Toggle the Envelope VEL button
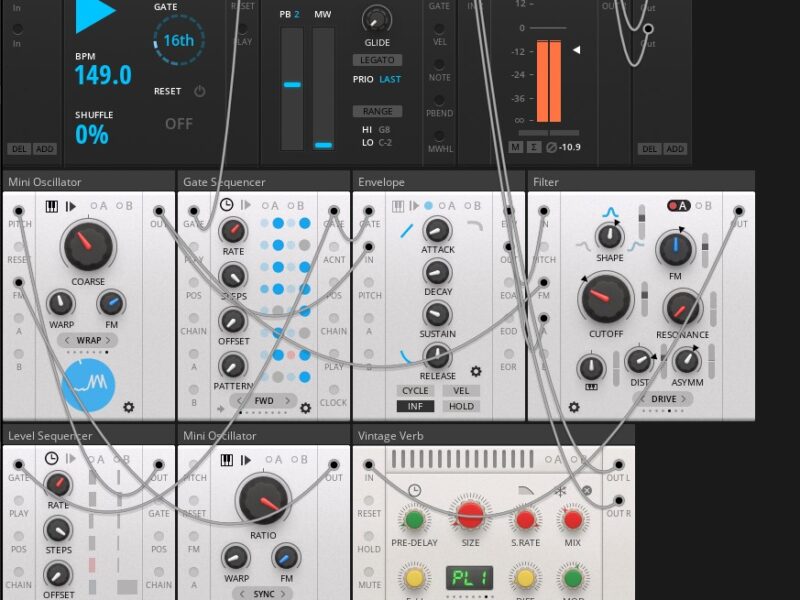The image size is (800, 600). [461, 391]
